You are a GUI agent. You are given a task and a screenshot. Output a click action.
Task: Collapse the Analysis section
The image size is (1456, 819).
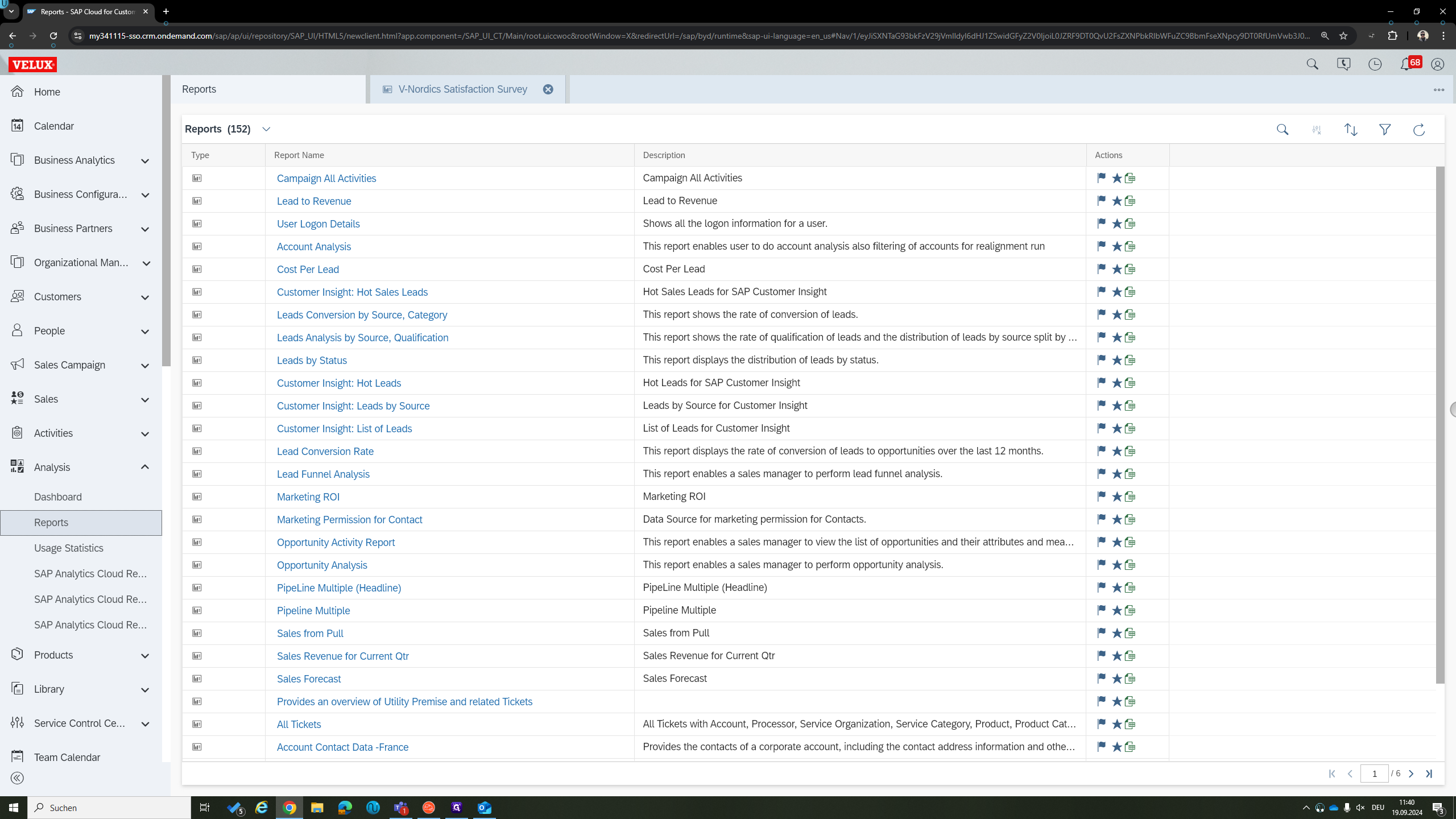(x=145, y=467)
